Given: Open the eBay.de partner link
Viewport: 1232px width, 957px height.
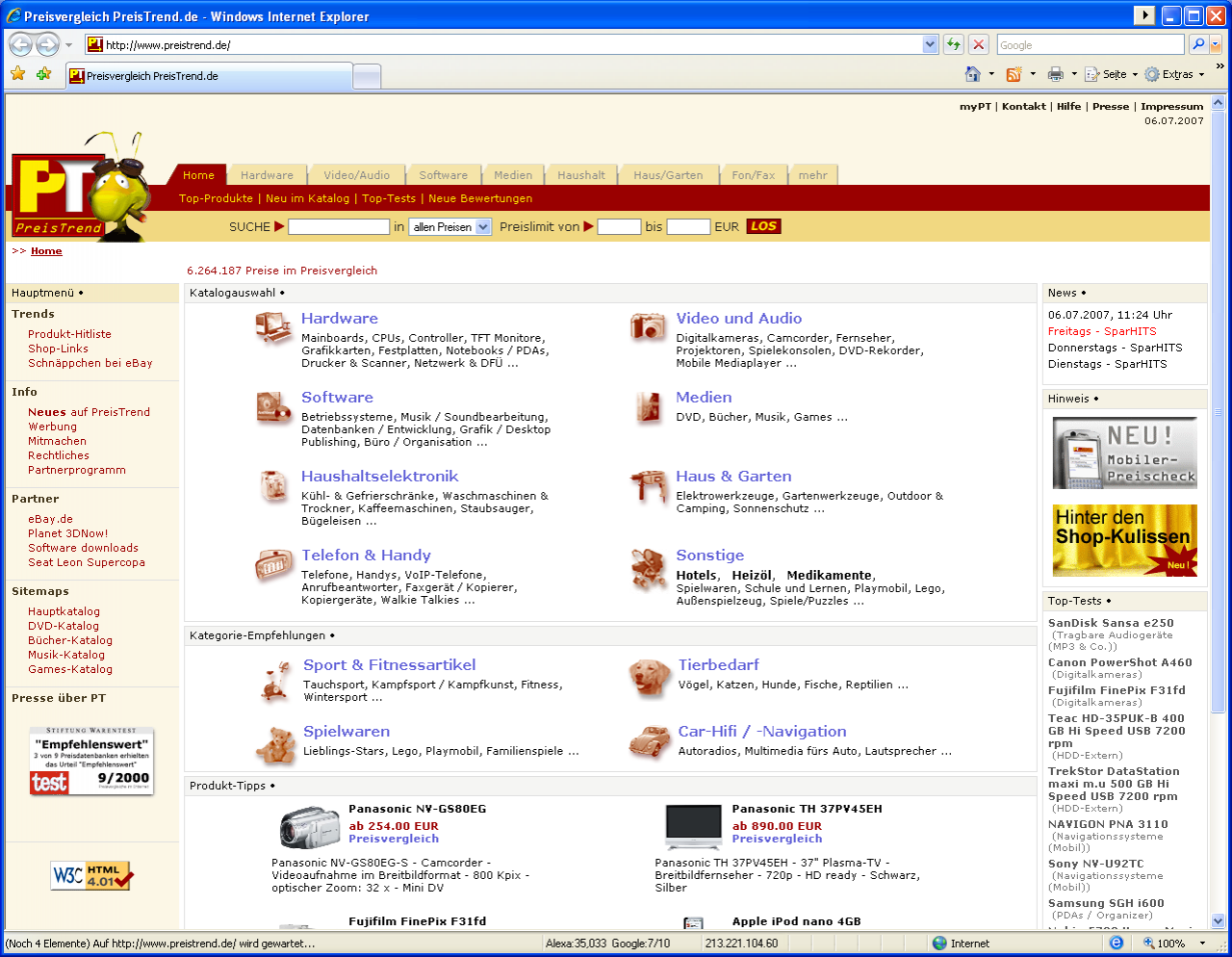Looking at the screenshot, I should tap(50, 519).
